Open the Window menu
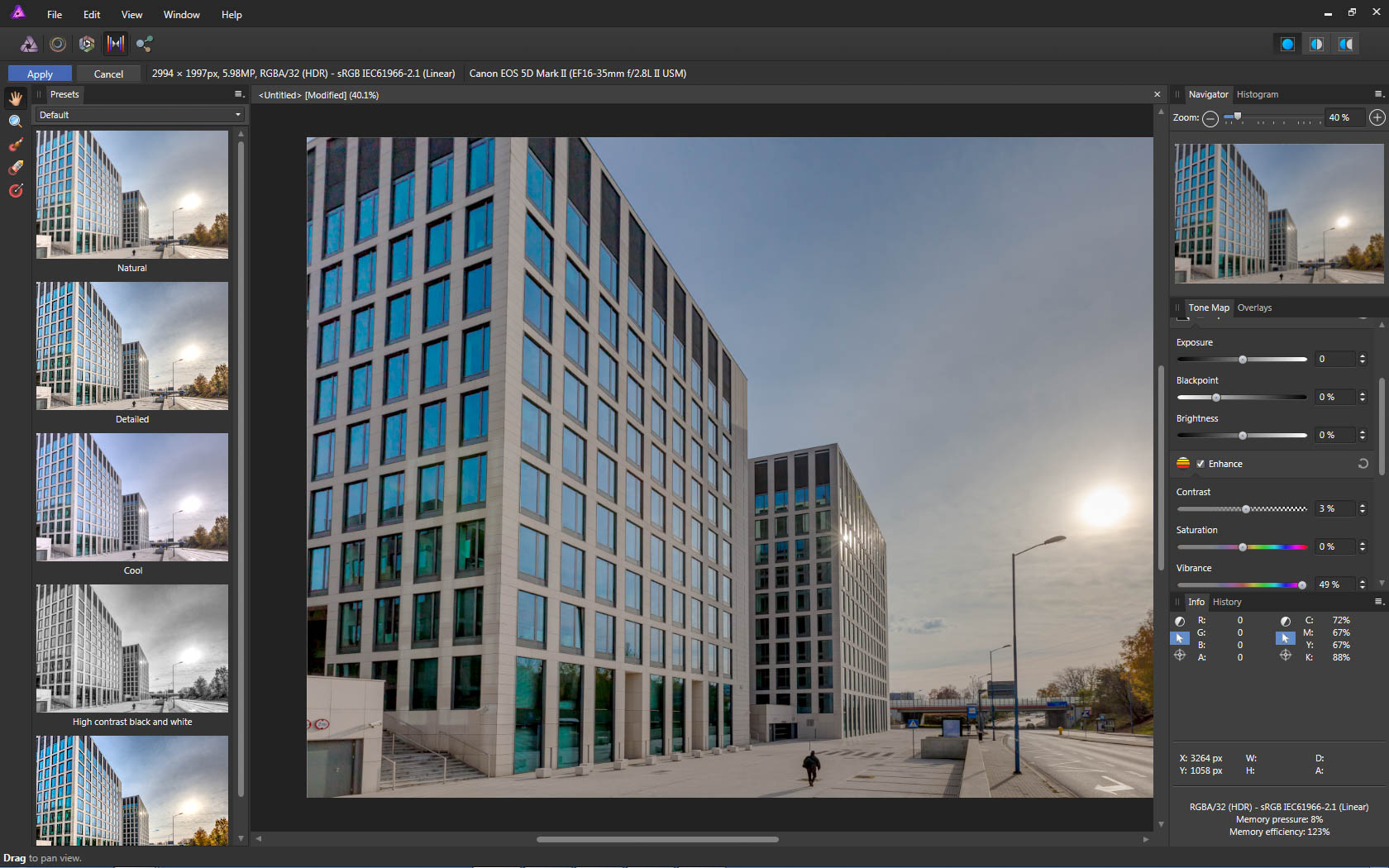This screenshot has height=868, width=1389. (x=181, y=15)
